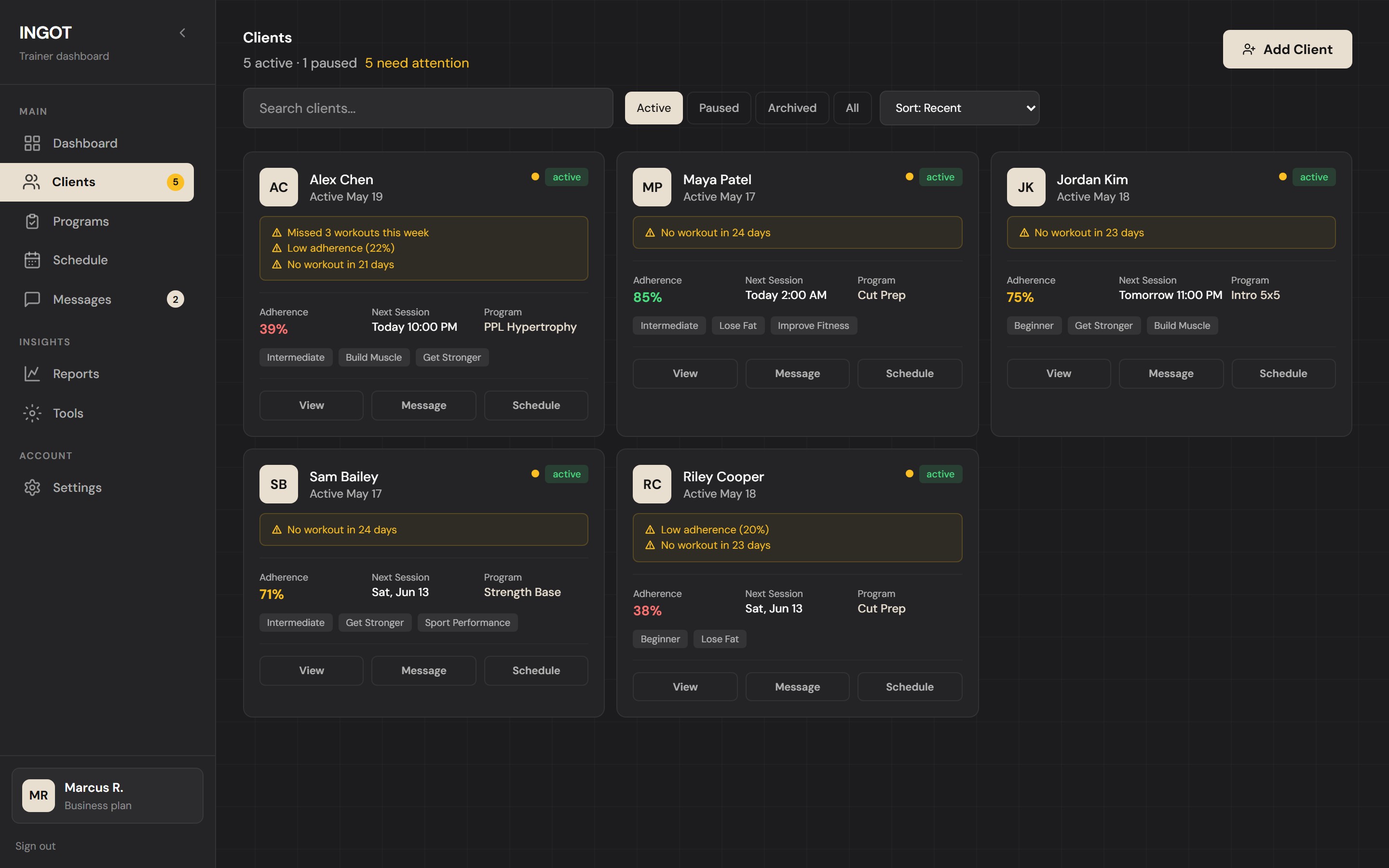Switch to the Archived filter tab
1389x868 pixels.
[792, 108]
